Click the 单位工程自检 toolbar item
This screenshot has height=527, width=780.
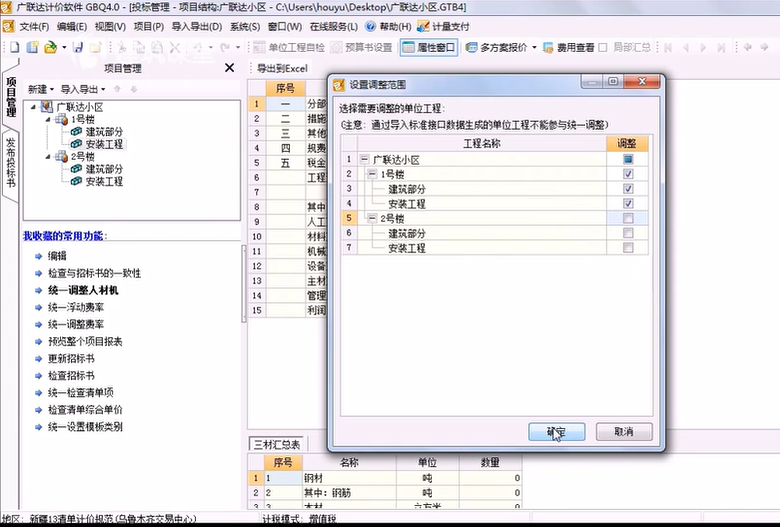tap(289, 47)
